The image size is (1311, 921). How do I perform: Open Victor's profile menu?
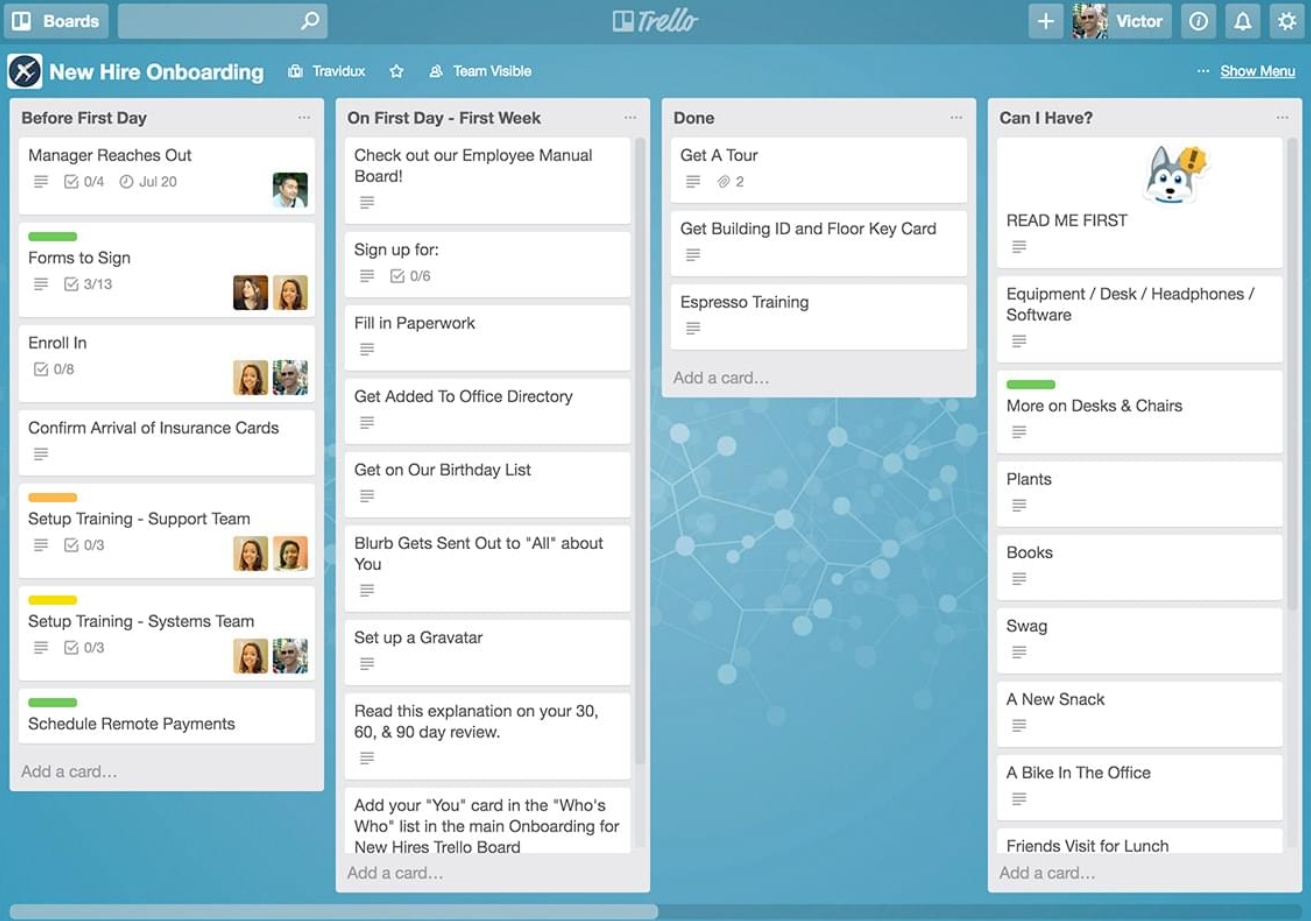[x=1121, y=21]
